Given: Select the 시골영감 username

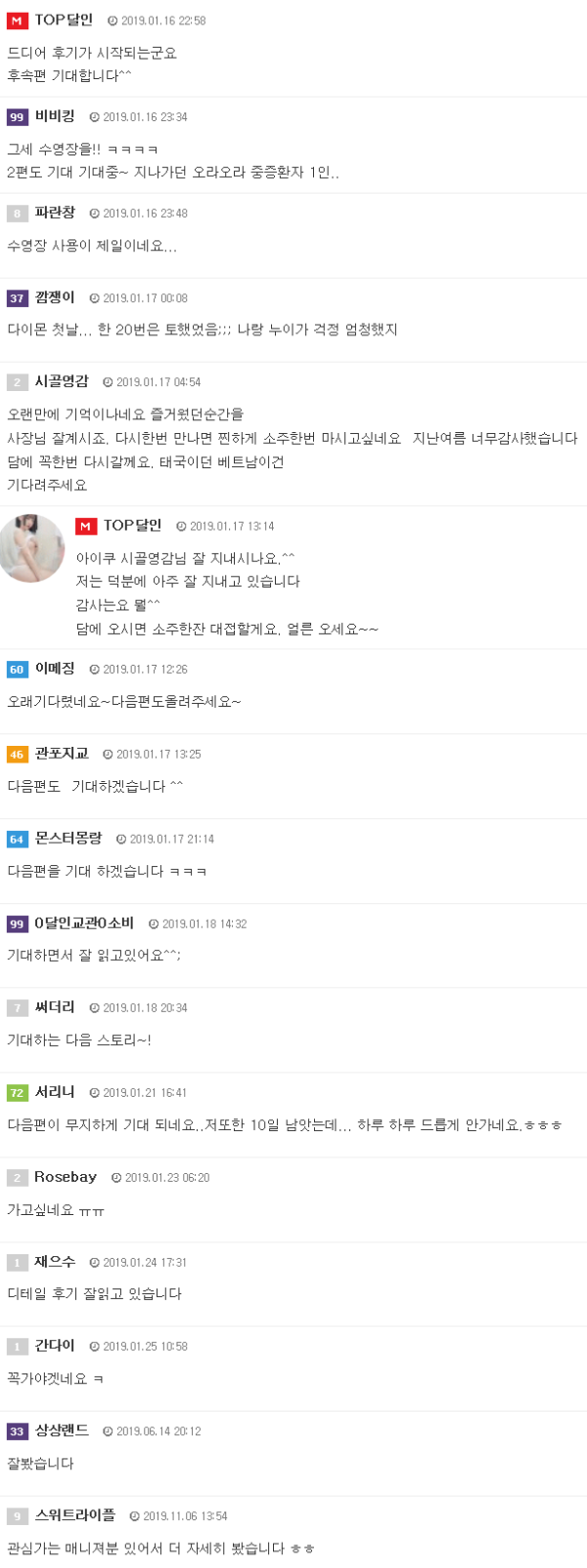Looking at the screenshot, I should [62, 381].
